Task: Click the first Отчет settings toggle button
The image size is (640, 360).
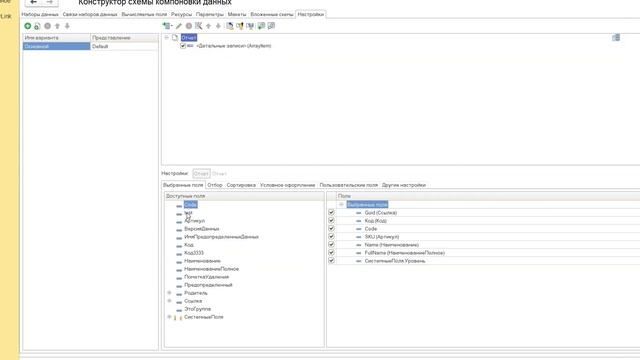Action: (201, 173)
